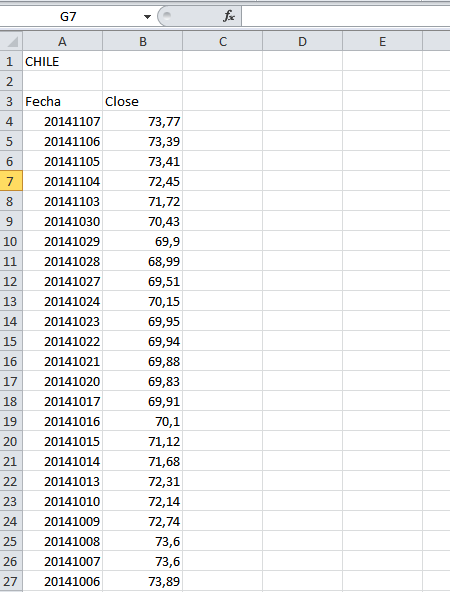Select column B header
450x592 pixels.
(143, 41)
